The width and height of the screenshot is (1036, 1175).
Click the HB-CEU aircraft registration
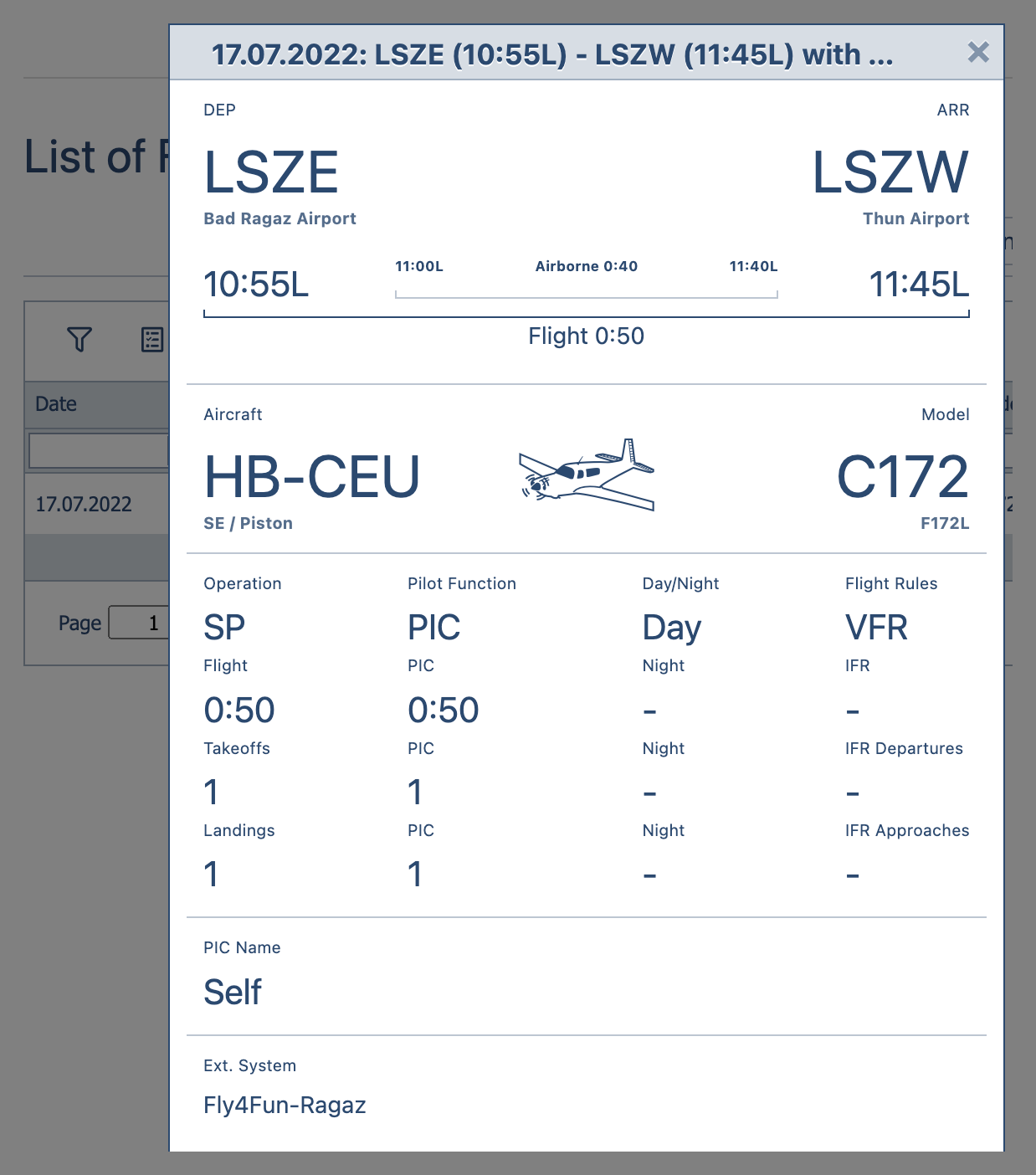[x=311, y=477]
